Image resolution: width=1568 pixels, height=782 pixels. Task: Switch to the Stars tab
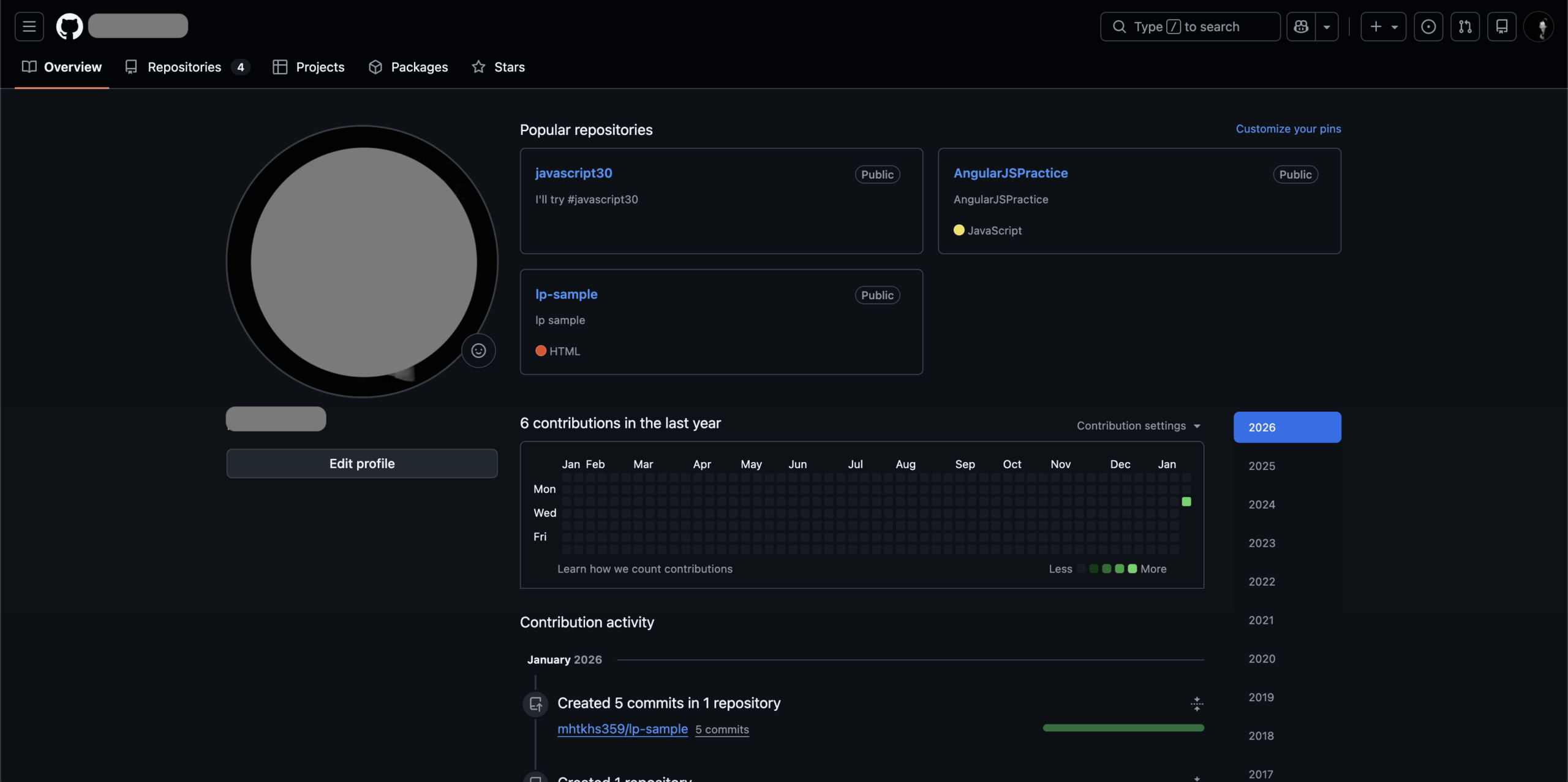point(499,67)
